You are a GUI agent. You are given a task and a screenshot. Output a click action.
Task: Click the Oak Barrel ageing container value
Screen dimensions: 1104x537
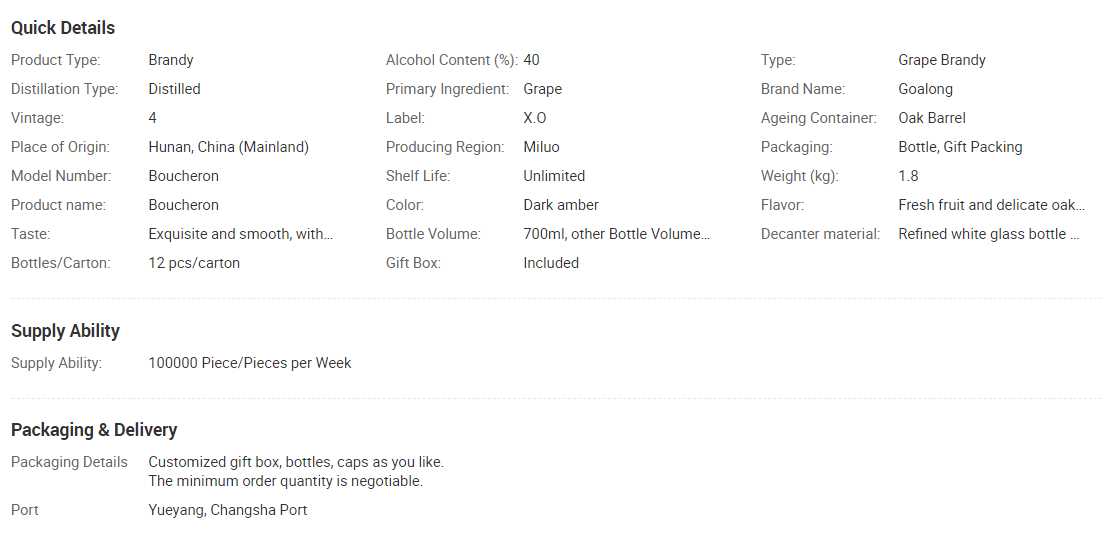point(931,118)
